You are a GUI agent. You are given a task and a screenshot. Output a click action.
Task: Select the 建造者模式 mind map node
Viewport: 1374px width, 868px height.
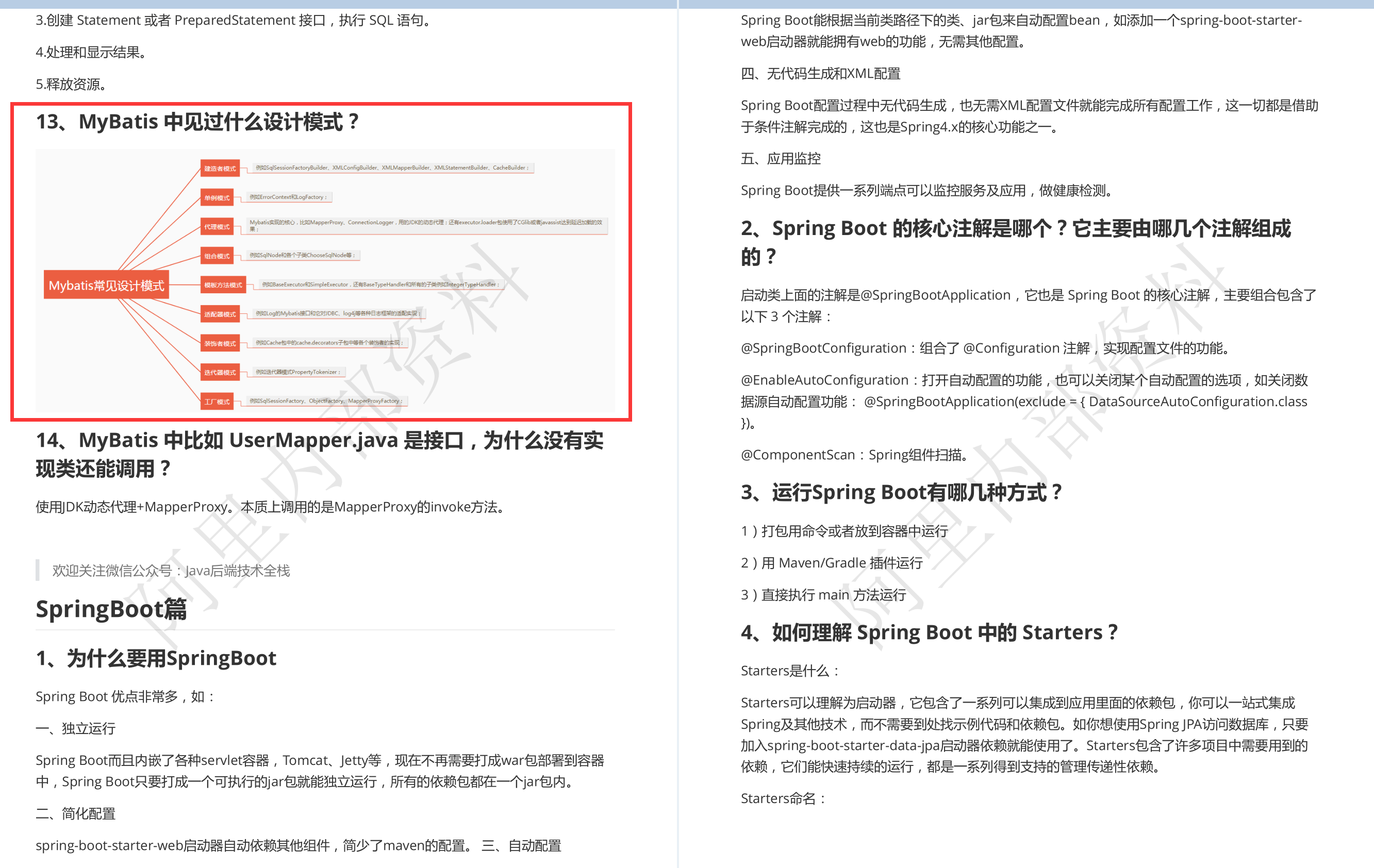(x=220, y=168)
